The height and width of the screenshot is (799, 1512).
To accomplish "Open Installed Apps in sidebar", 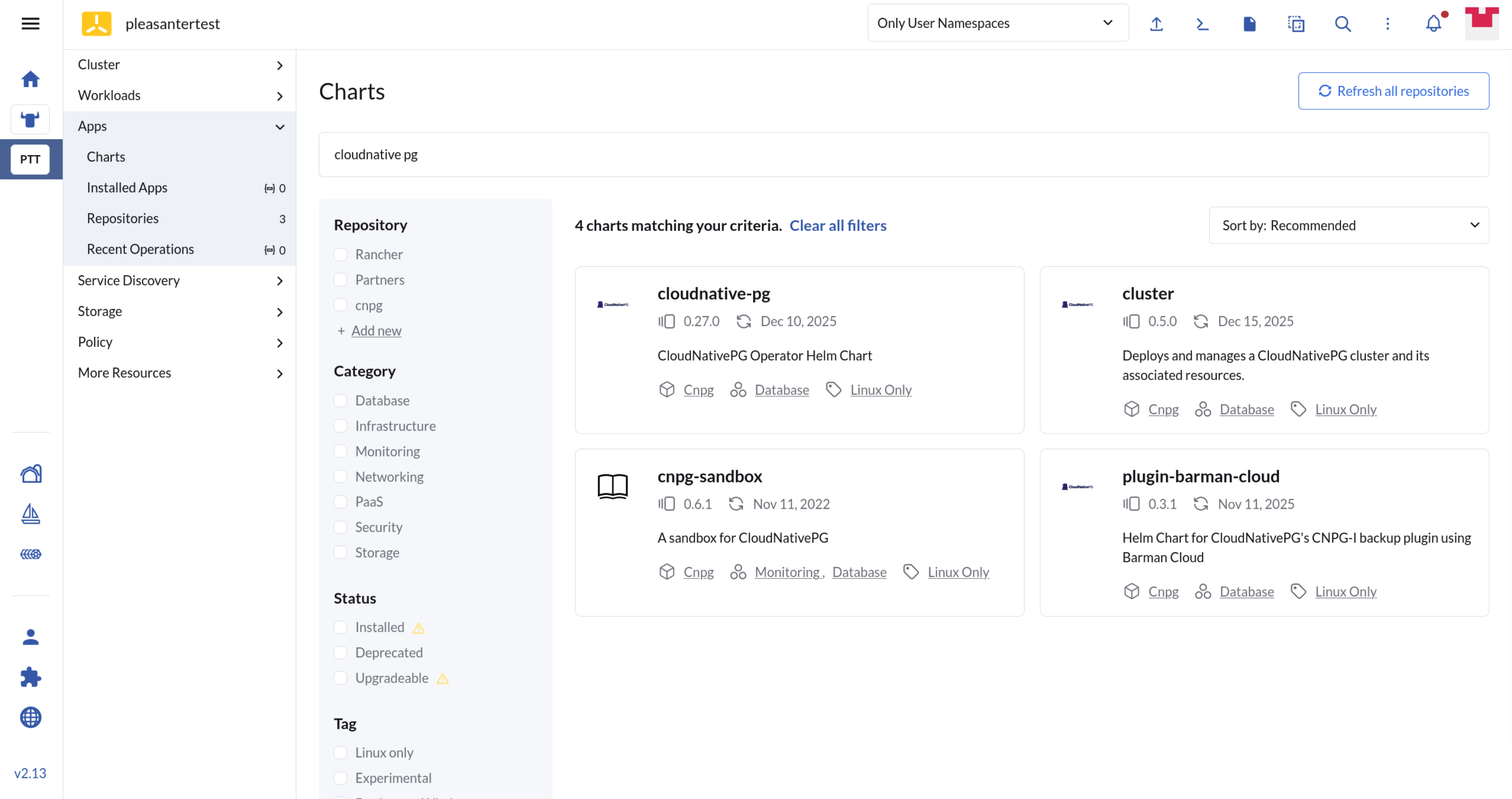I will click(x=127, y=188).
